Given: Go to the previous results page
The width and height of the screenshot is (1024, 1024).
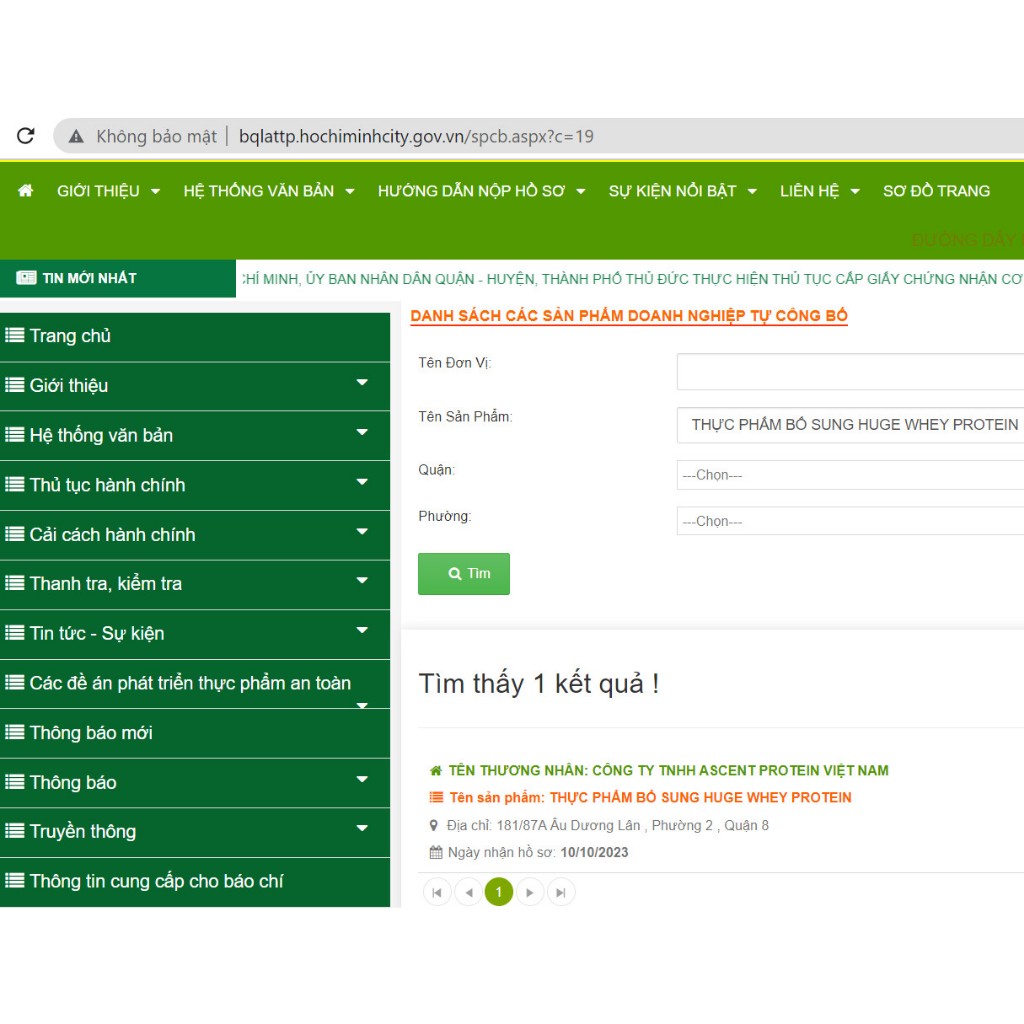Looking at the screenshot, I should (468, 892).
